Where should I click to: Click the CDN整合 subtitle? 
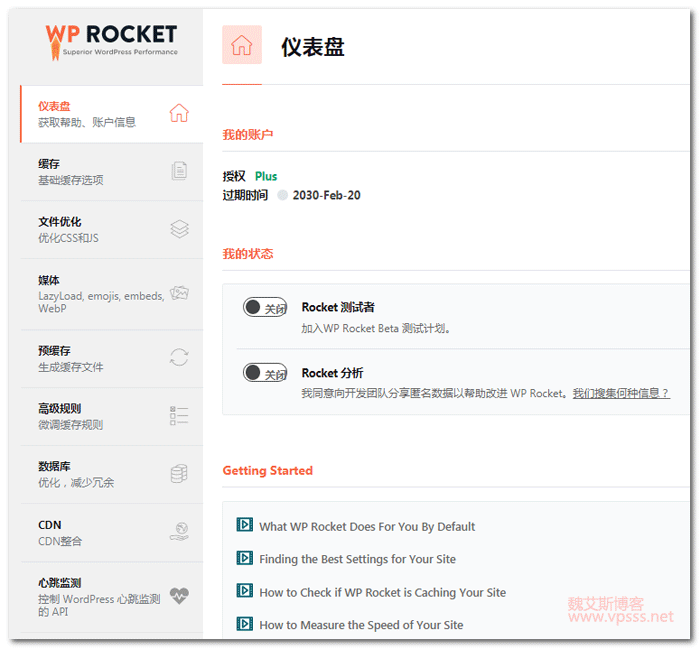tap(60, 541)
